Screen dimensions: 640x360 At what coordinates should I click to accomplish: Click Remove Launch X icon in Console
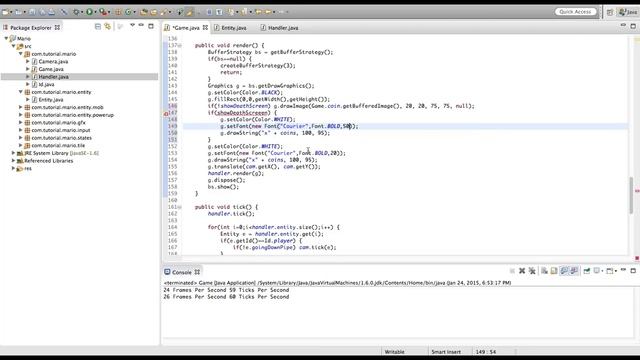pyautogui.click(x=522, y=271)
